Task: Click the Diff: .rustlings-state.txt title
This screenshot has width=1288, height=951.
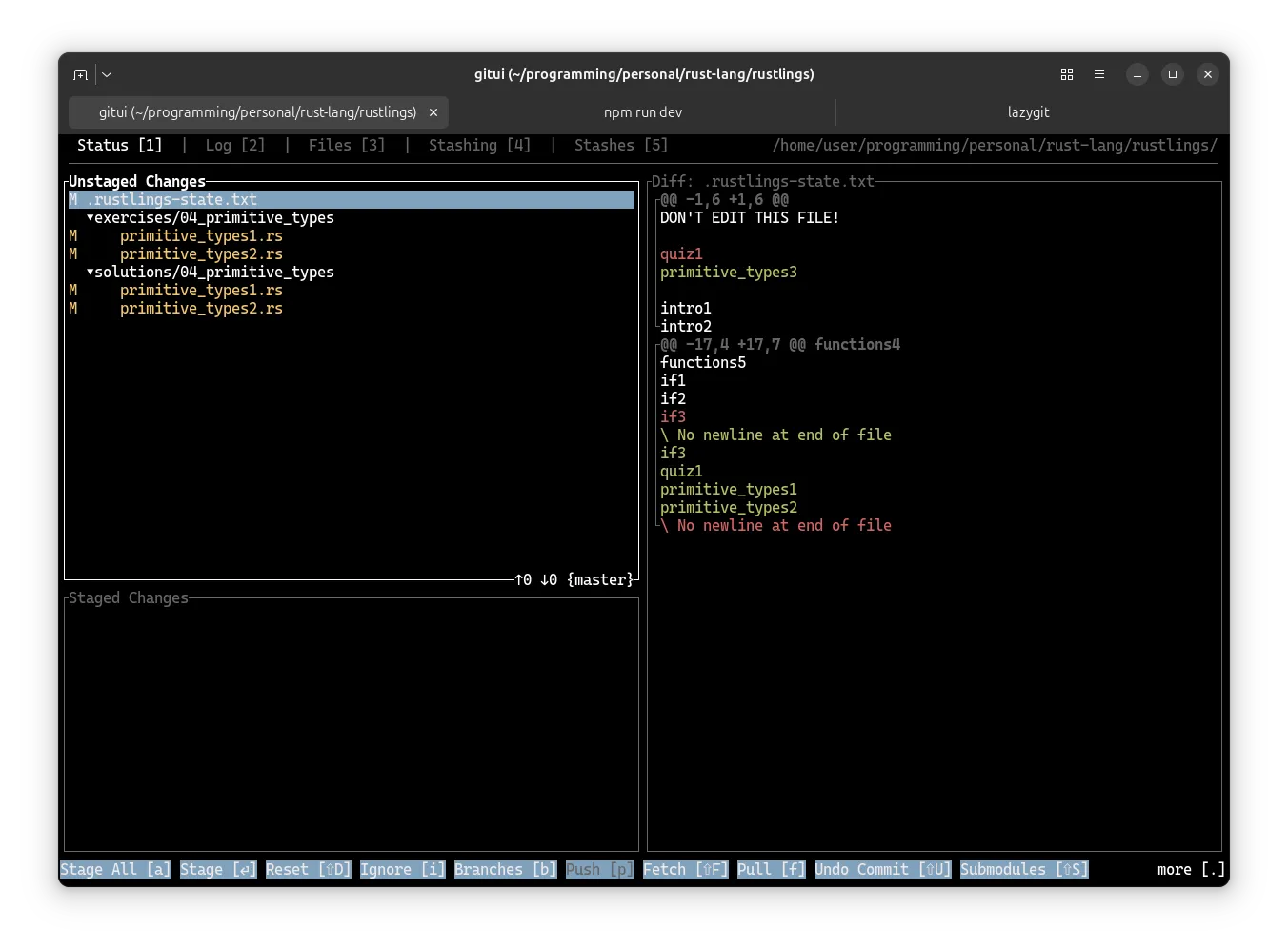Action: [x=763, y=182]
